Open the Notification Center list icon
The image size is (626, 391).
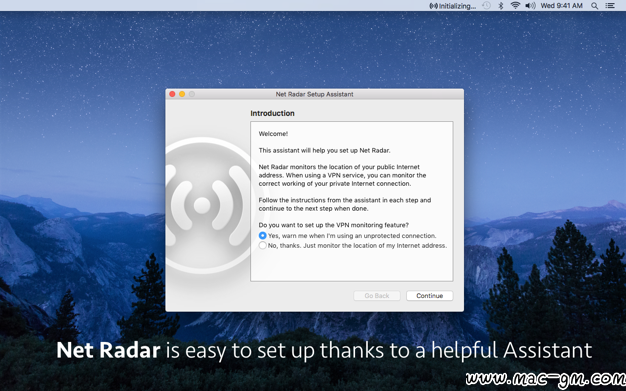[610, 6]
